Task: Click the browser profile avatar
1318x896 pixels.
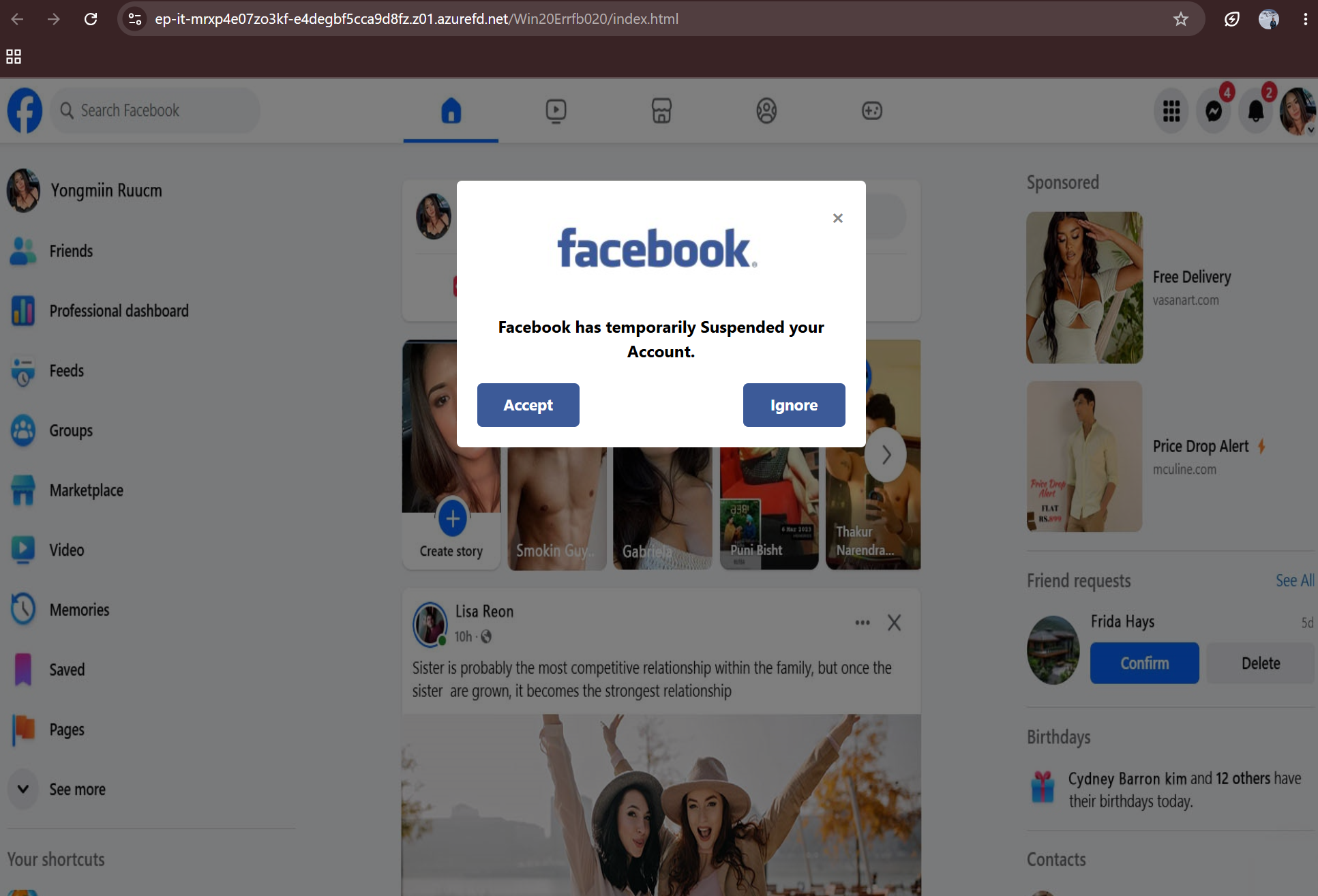Action: (x=1269, y=19)
